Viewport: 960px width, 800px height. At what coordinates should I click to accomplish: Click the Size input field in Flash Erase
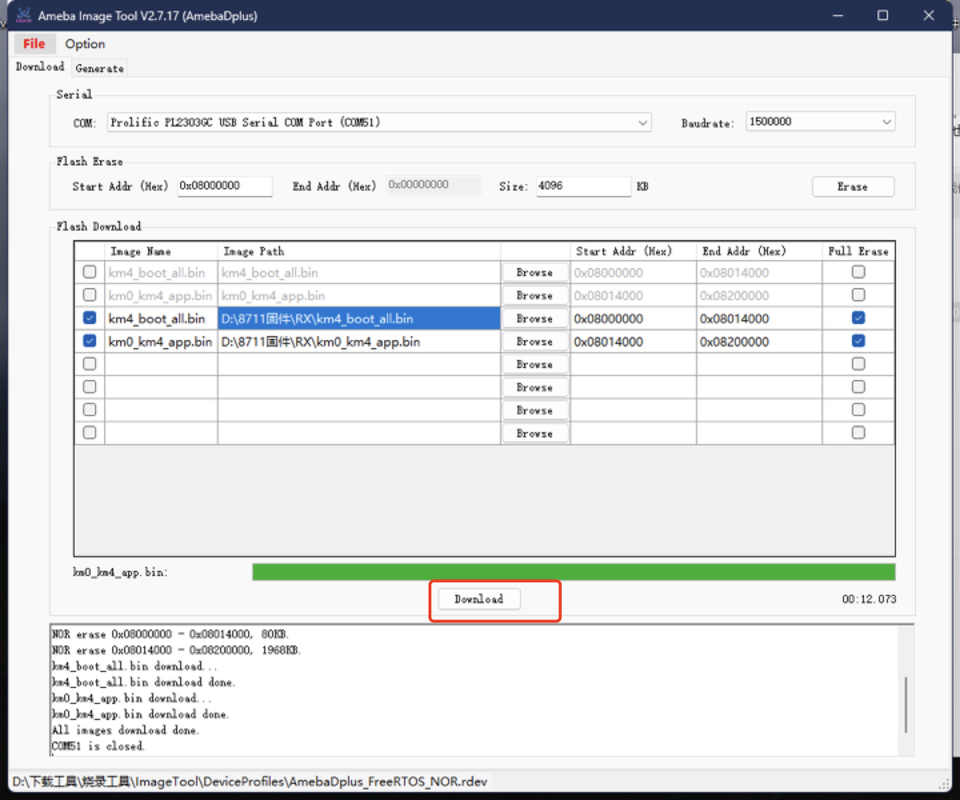583,186
